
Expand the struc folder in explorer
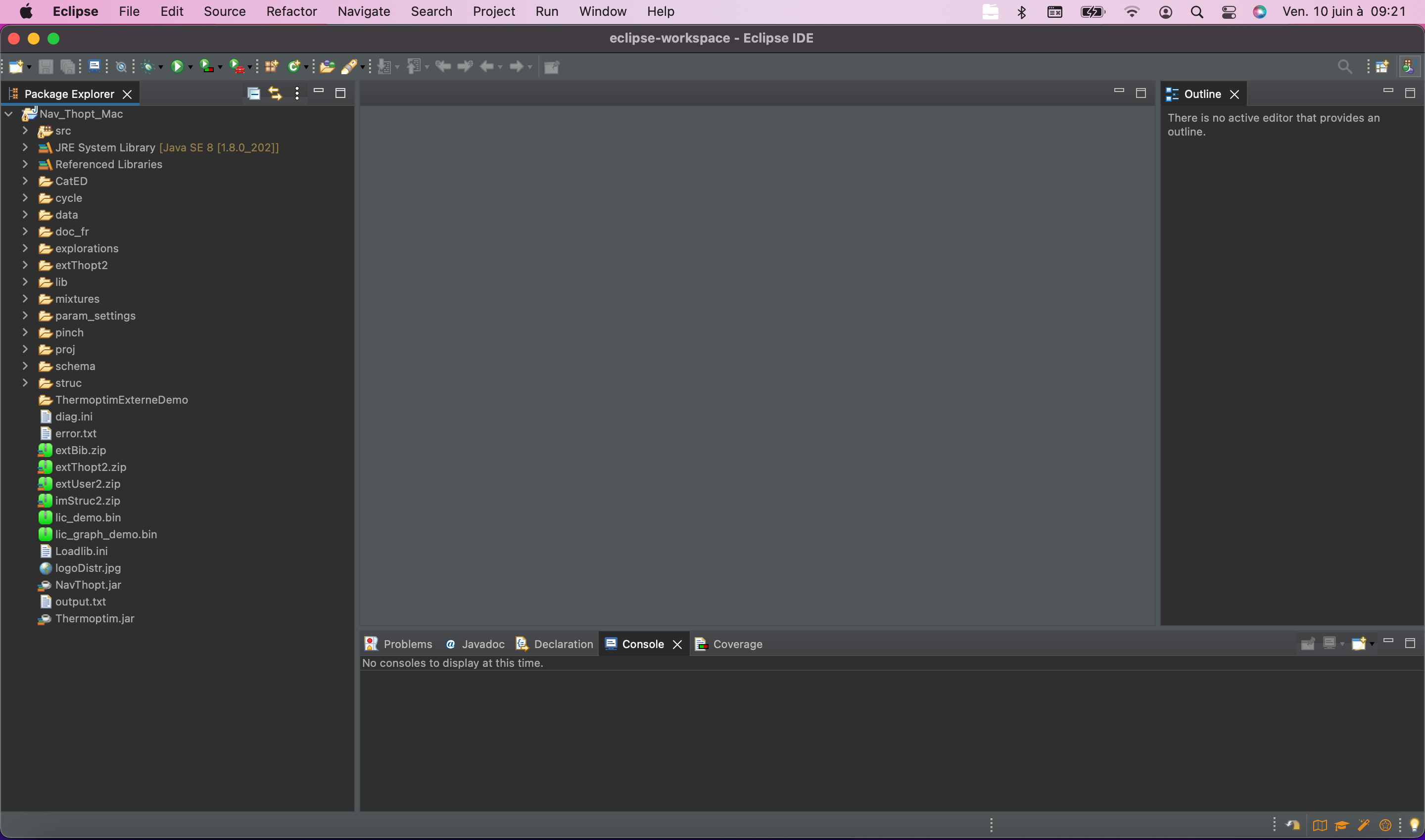coord(25,383)
